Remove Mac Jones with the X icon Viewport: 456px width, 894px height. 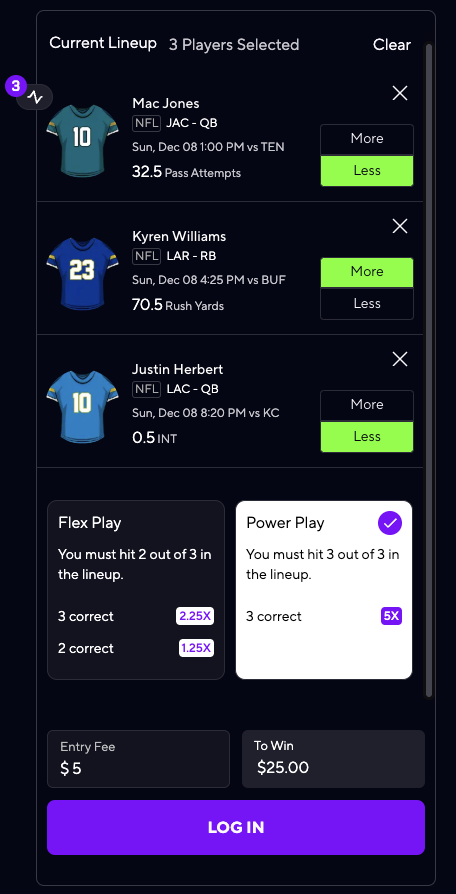point(400,94)
